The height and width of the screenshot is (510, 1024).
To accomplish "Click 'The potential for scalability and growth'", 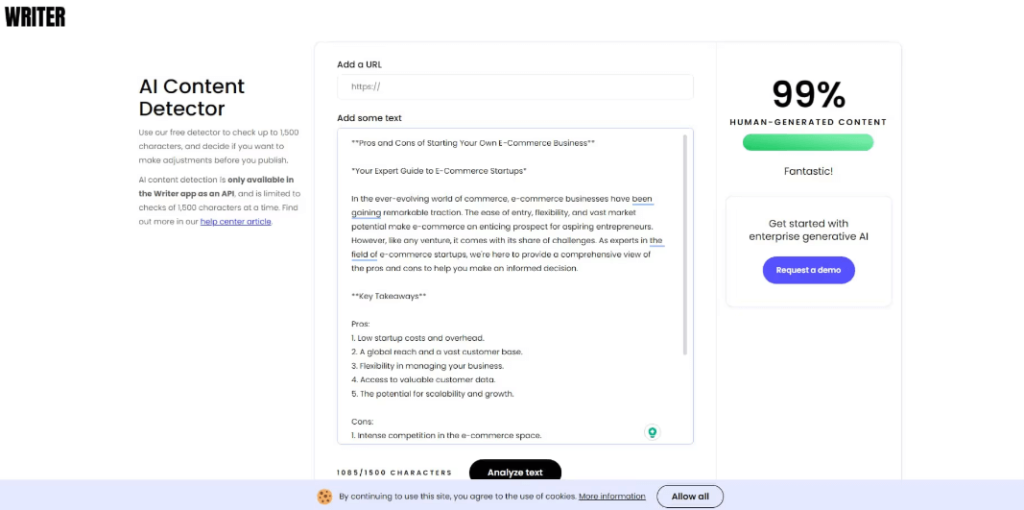I will (x=433, y=394).
